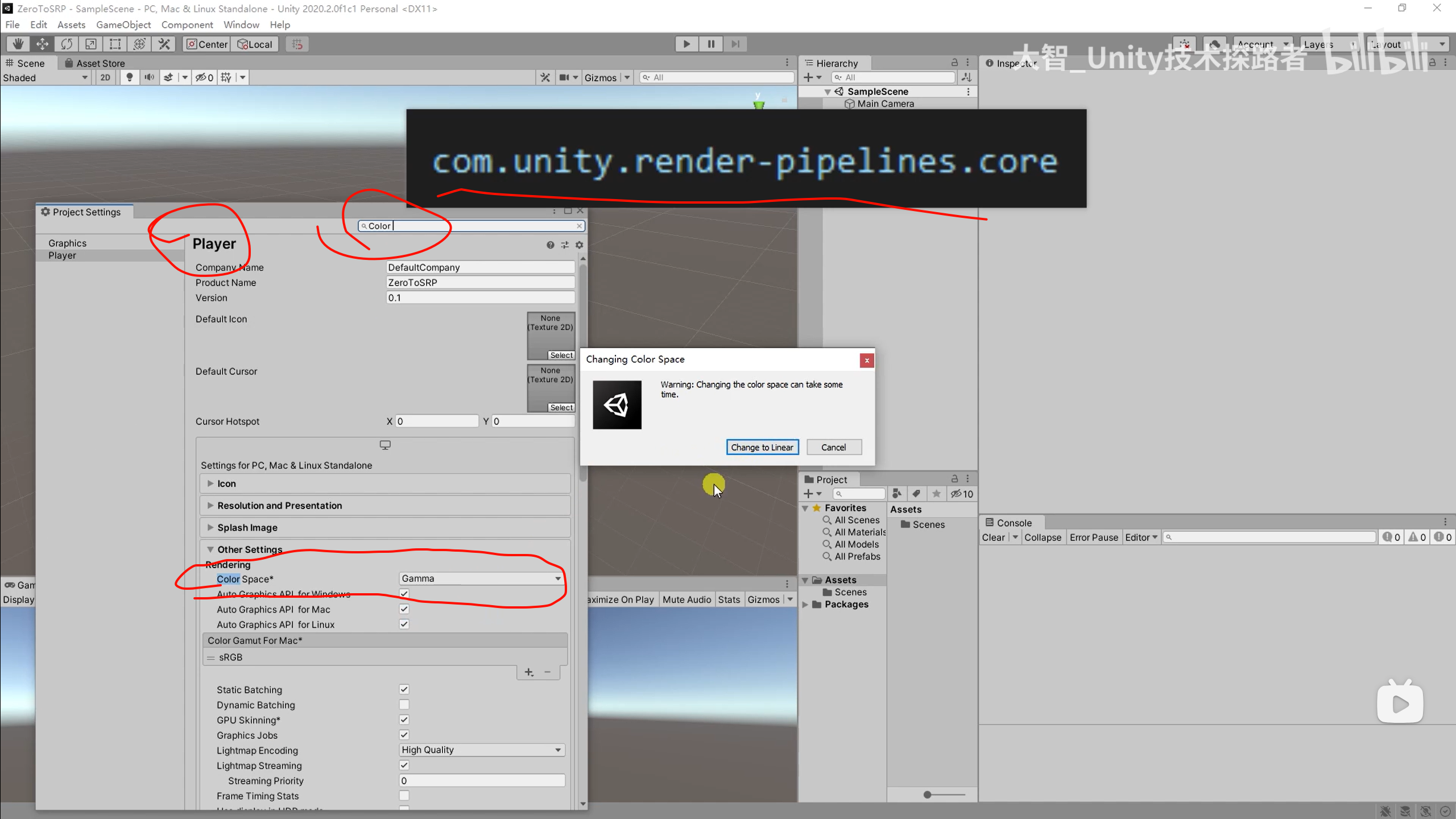
Task: Select Player in Project Settings list
Action: (x=62, y=255)
